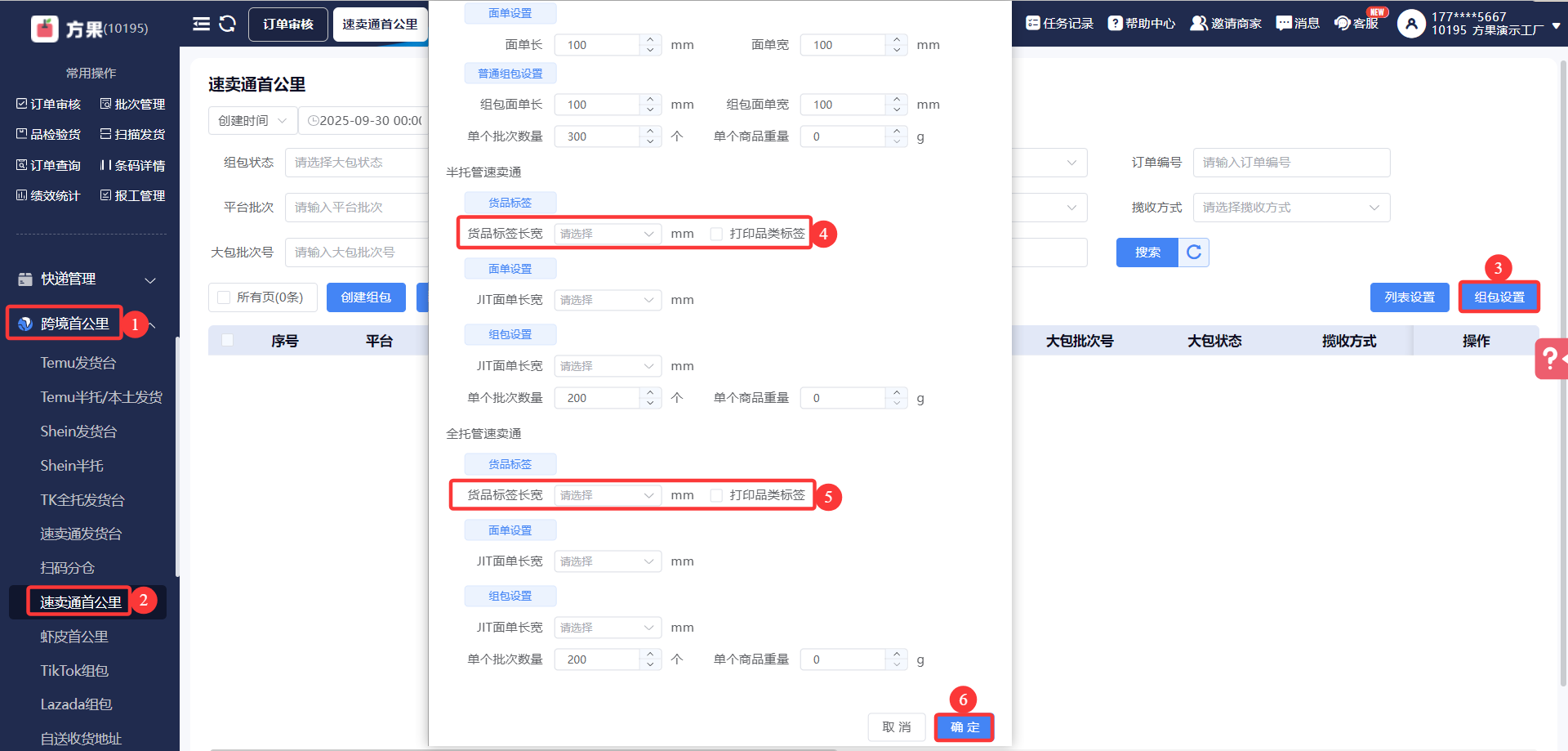The width and height of the screenshot is (1568, 751).
Task: Click the 搜索 button
Action: tap(1147, 253)
